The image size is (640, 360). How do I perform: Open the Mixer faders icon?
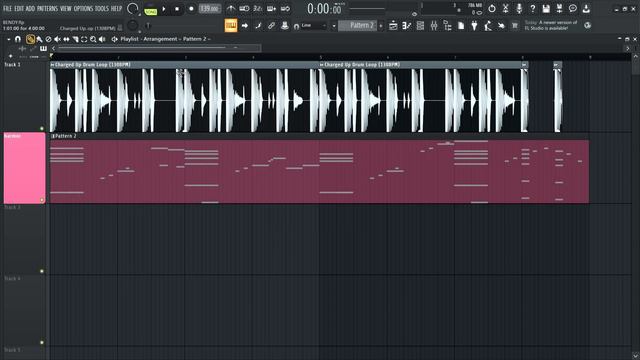tap(433, 25)
